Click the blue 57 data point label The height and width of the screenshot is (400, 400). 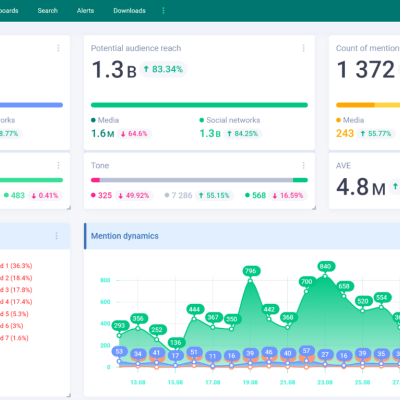coord(306,351)
